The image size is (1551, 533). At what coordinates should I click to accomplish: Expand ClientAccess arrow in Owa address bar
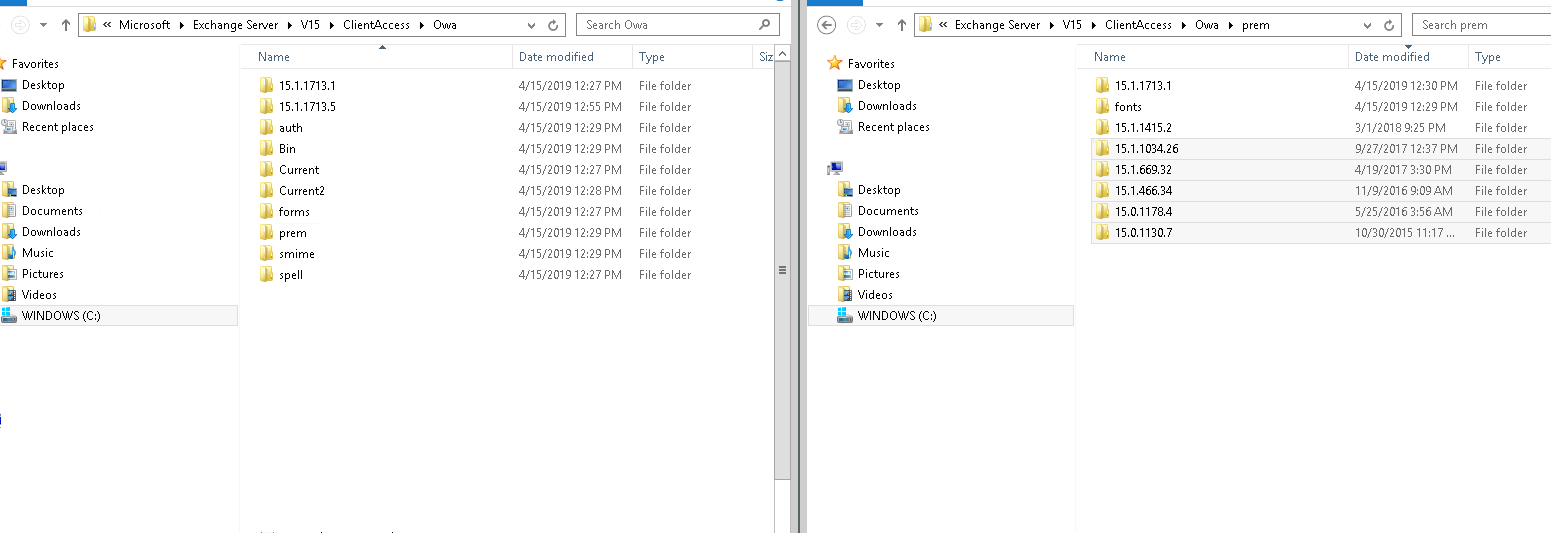(421, 25)
